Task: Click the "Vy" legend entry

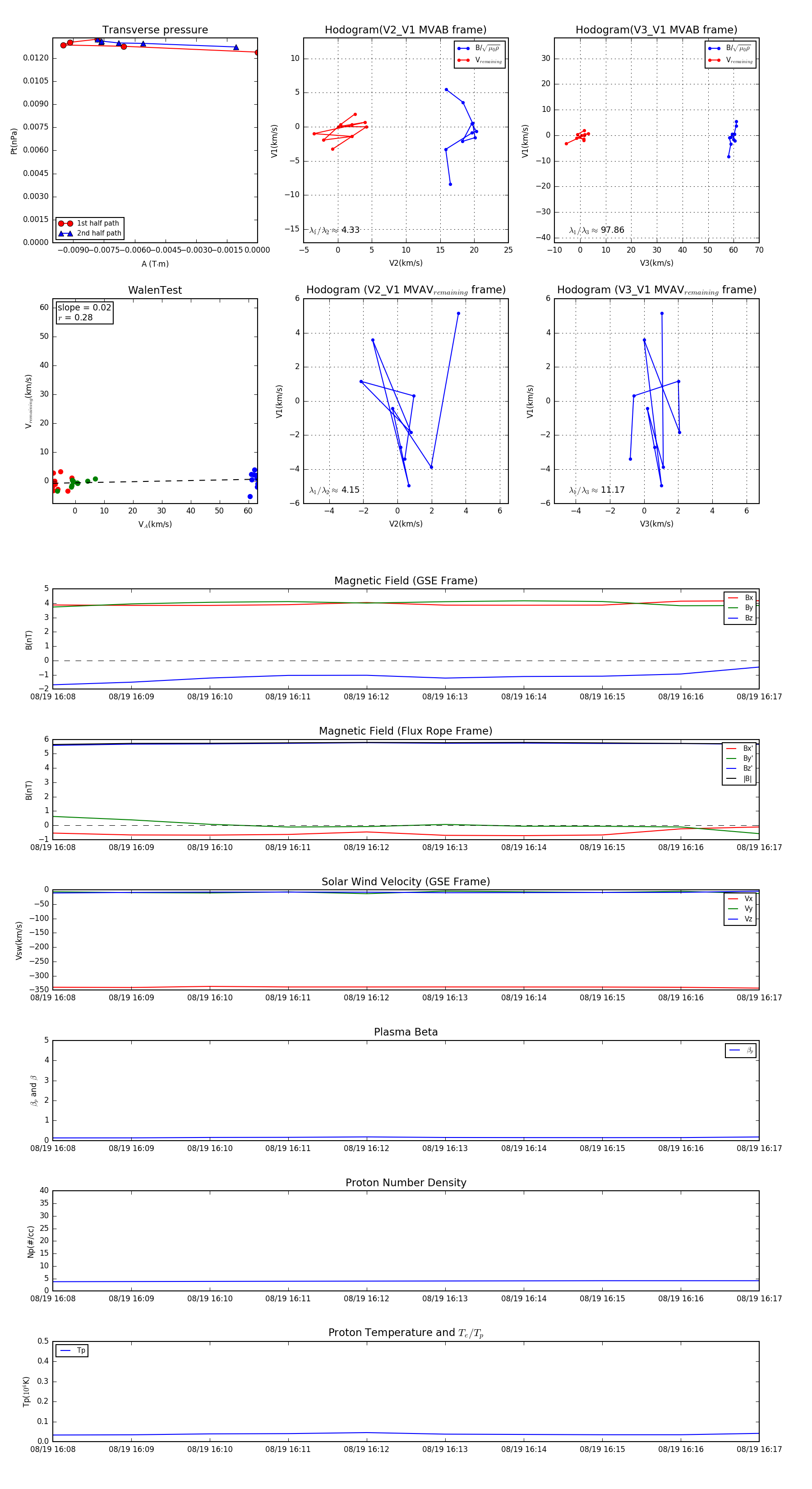Action: point(740,909)
